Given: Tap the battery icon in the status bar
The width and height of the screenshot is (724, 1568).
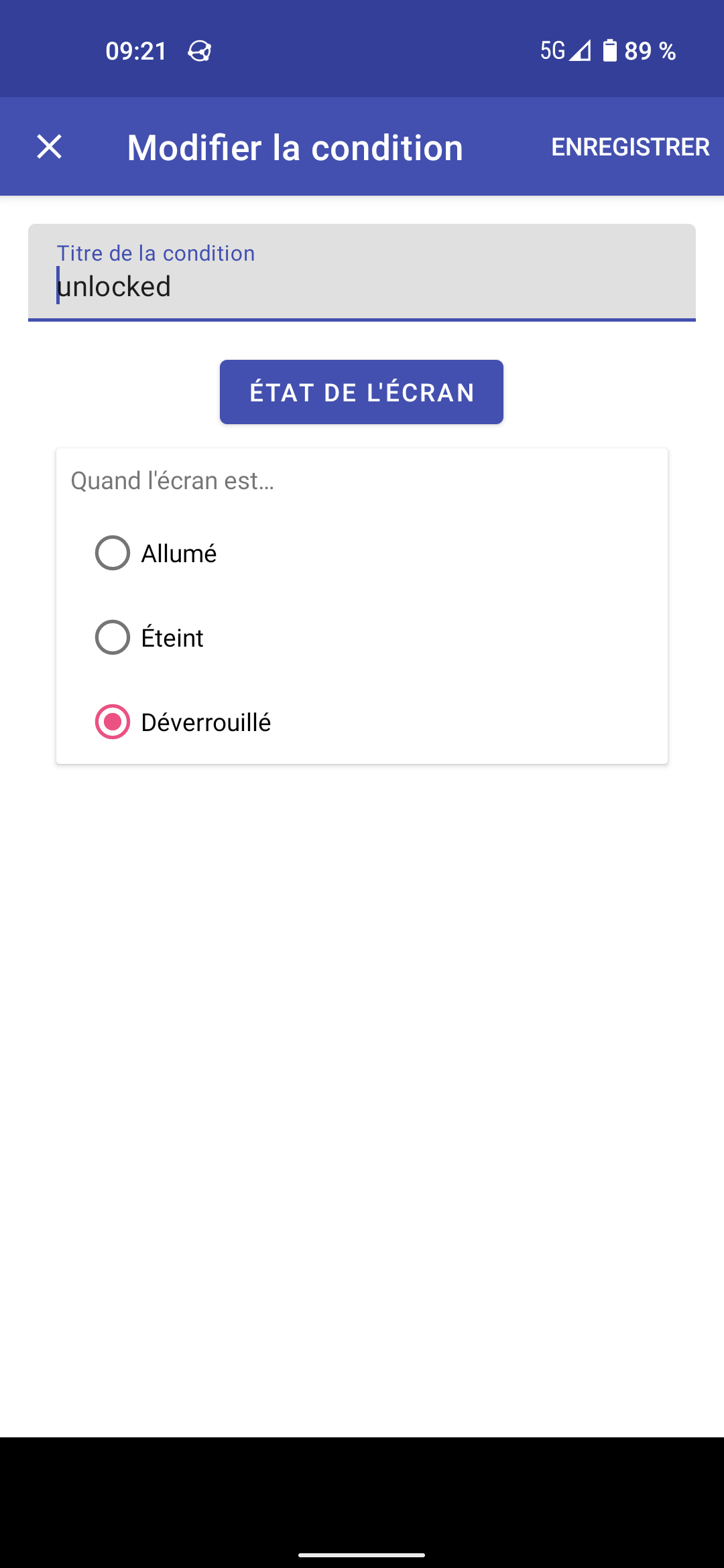Looking at the screenshot, I should tap(609, 51).
